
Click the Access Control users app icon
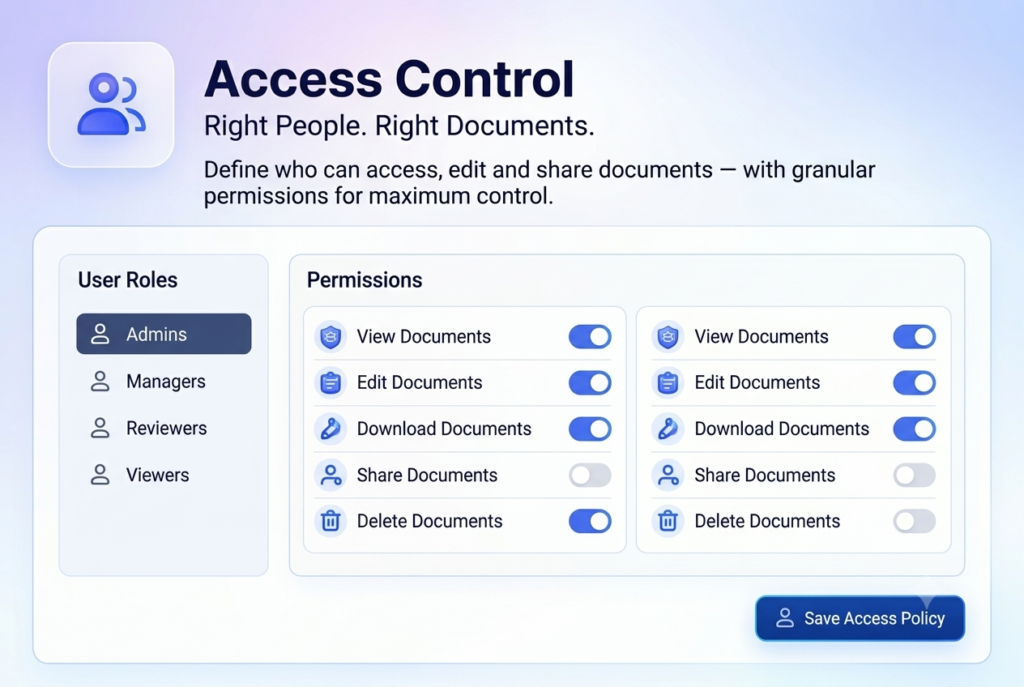[x=111, y=104]
